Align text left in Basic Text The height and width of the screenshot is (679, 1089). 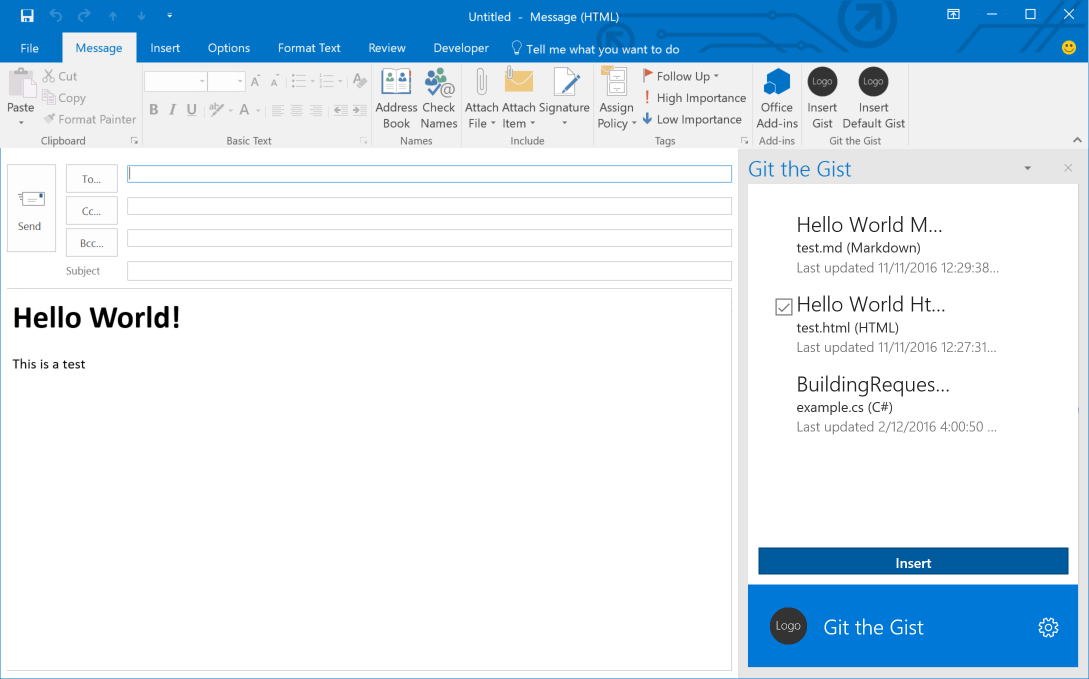pyautogui.click(x=278, y=110)
